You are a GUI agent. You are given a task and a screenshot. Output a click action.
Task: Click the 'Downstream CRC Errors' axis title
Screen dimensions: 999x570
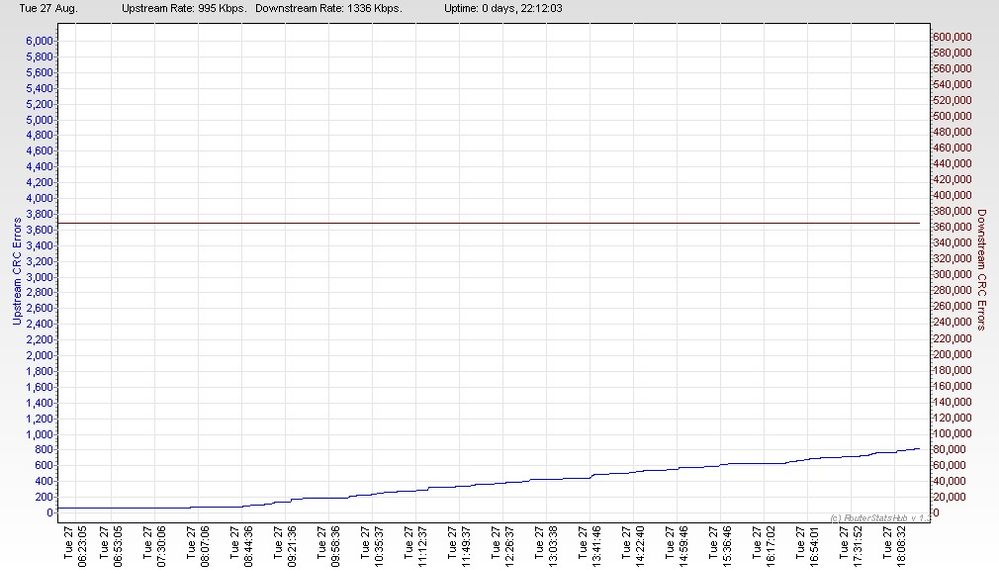coord(981,269)
